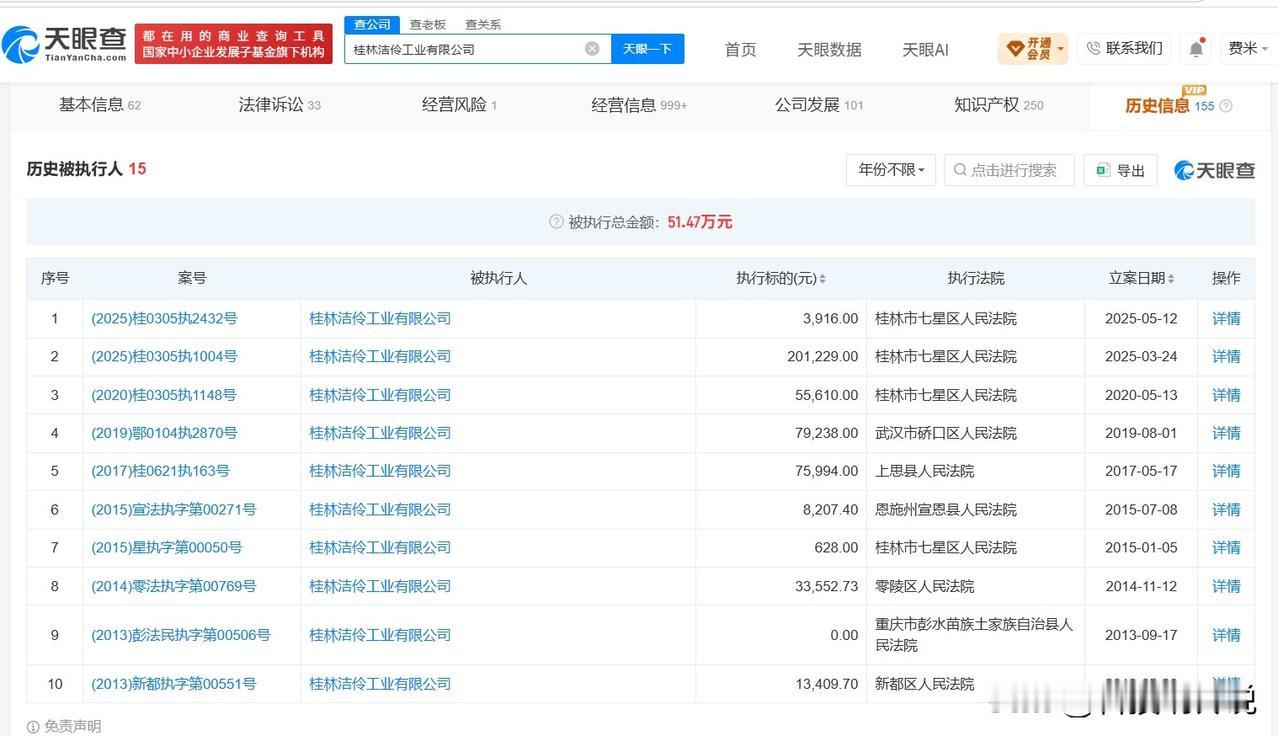This screenshot has height=736, width=1278.
Task: Switch to the 查关系 search tab
Action: coord(483,24)
